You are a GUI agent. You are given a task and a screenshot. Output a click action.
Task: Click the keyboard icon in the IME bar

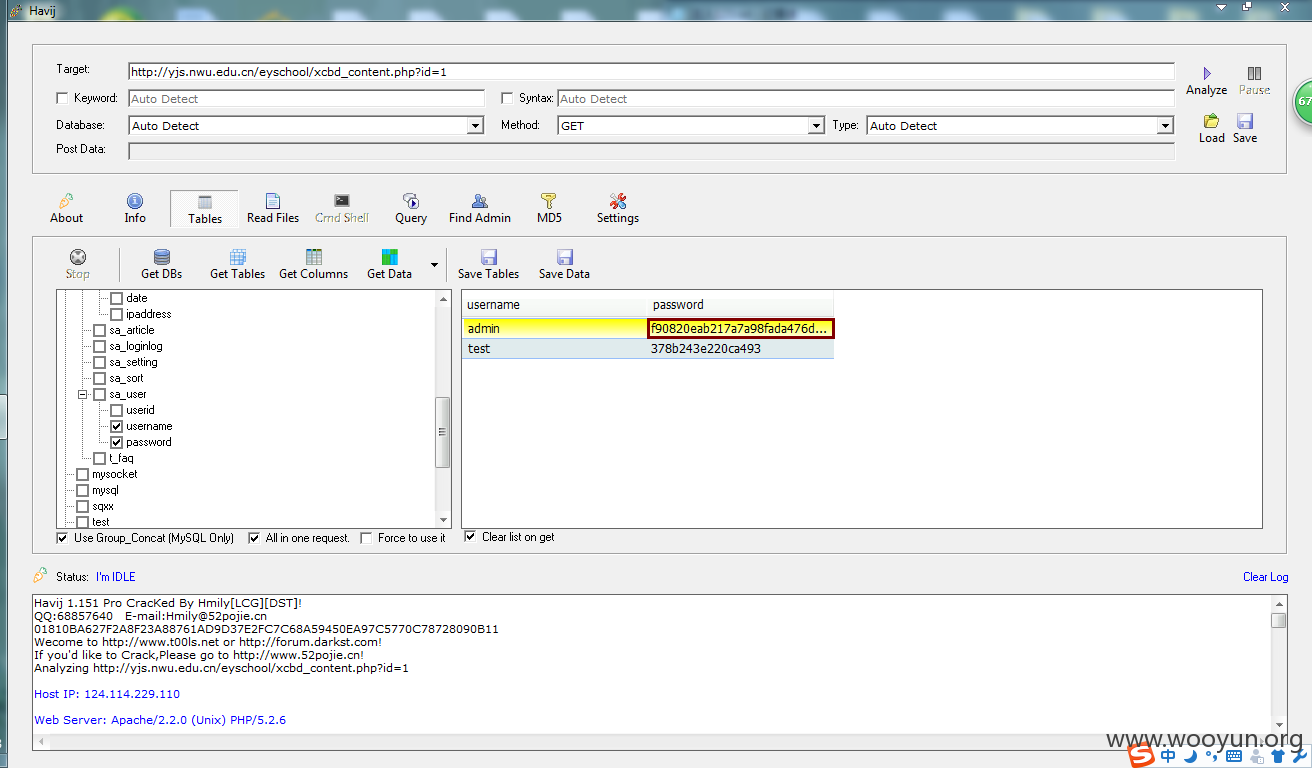click(1234, 757)
